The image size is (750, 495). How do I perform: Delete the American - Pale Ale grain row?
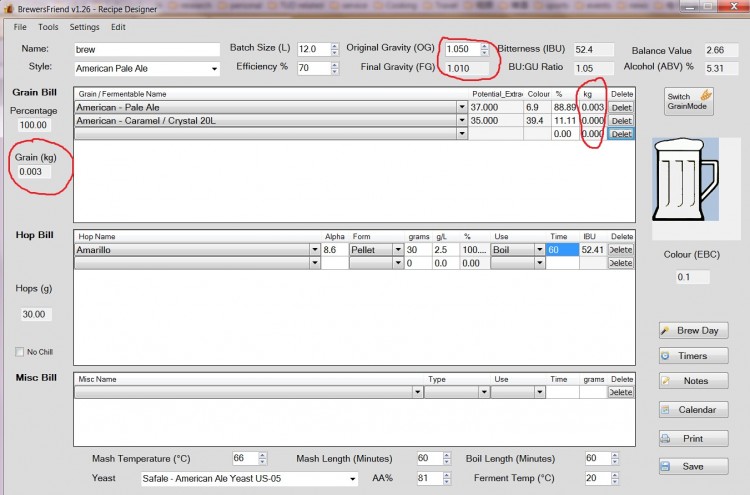[621, 108]
